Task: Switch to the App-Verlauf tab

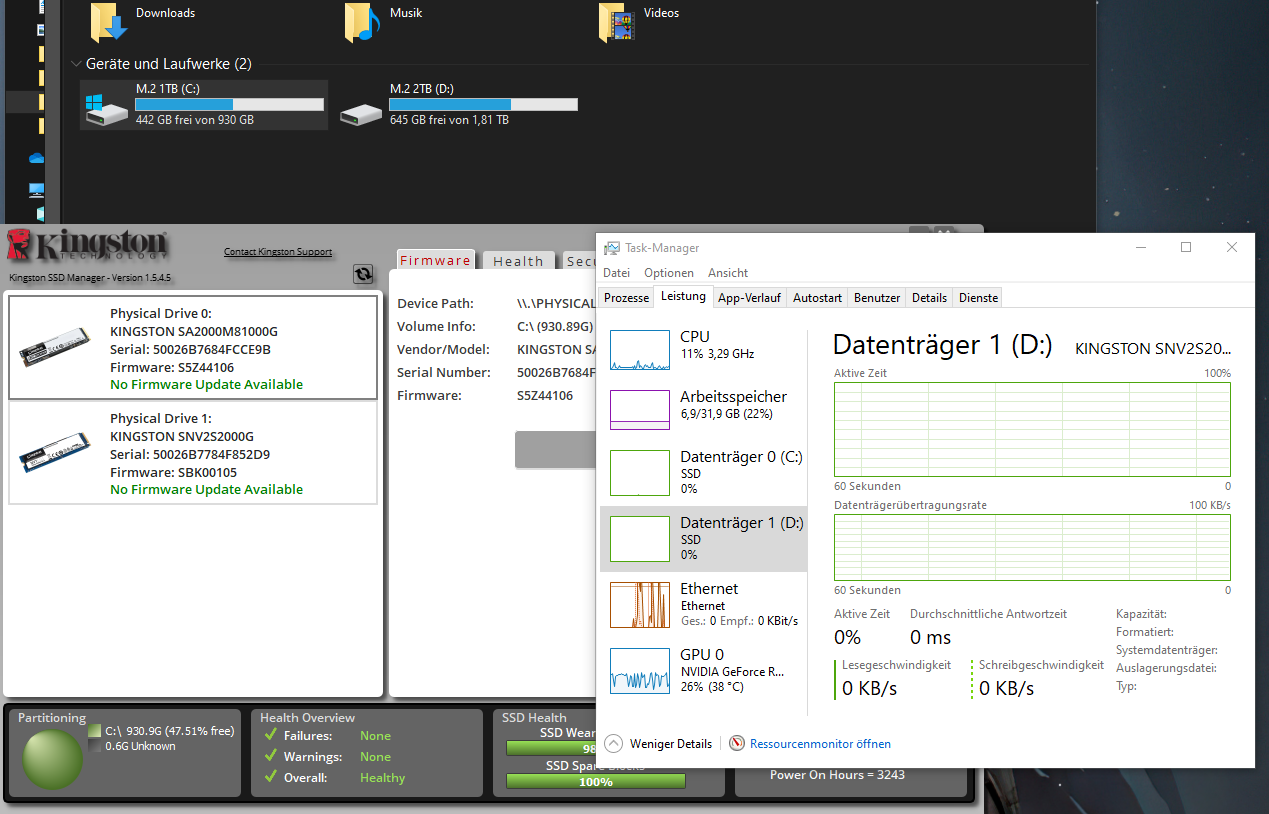Action: coord(749,298)
